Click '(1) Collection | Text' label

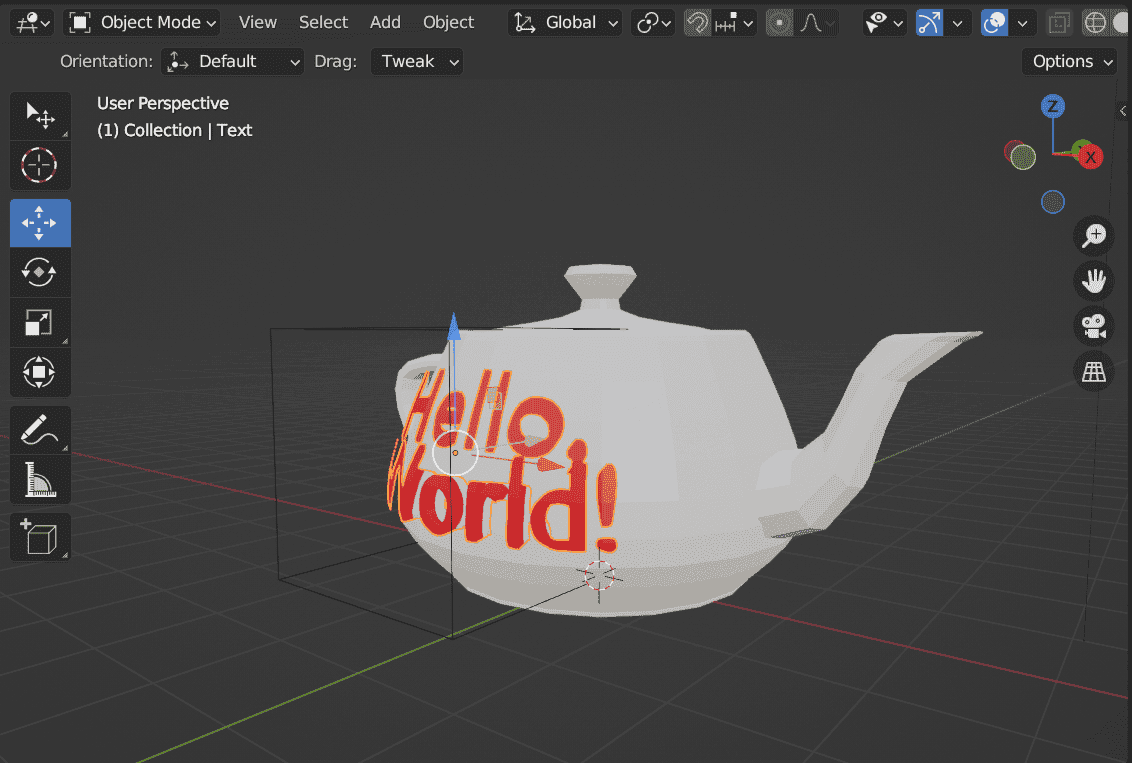175,130
